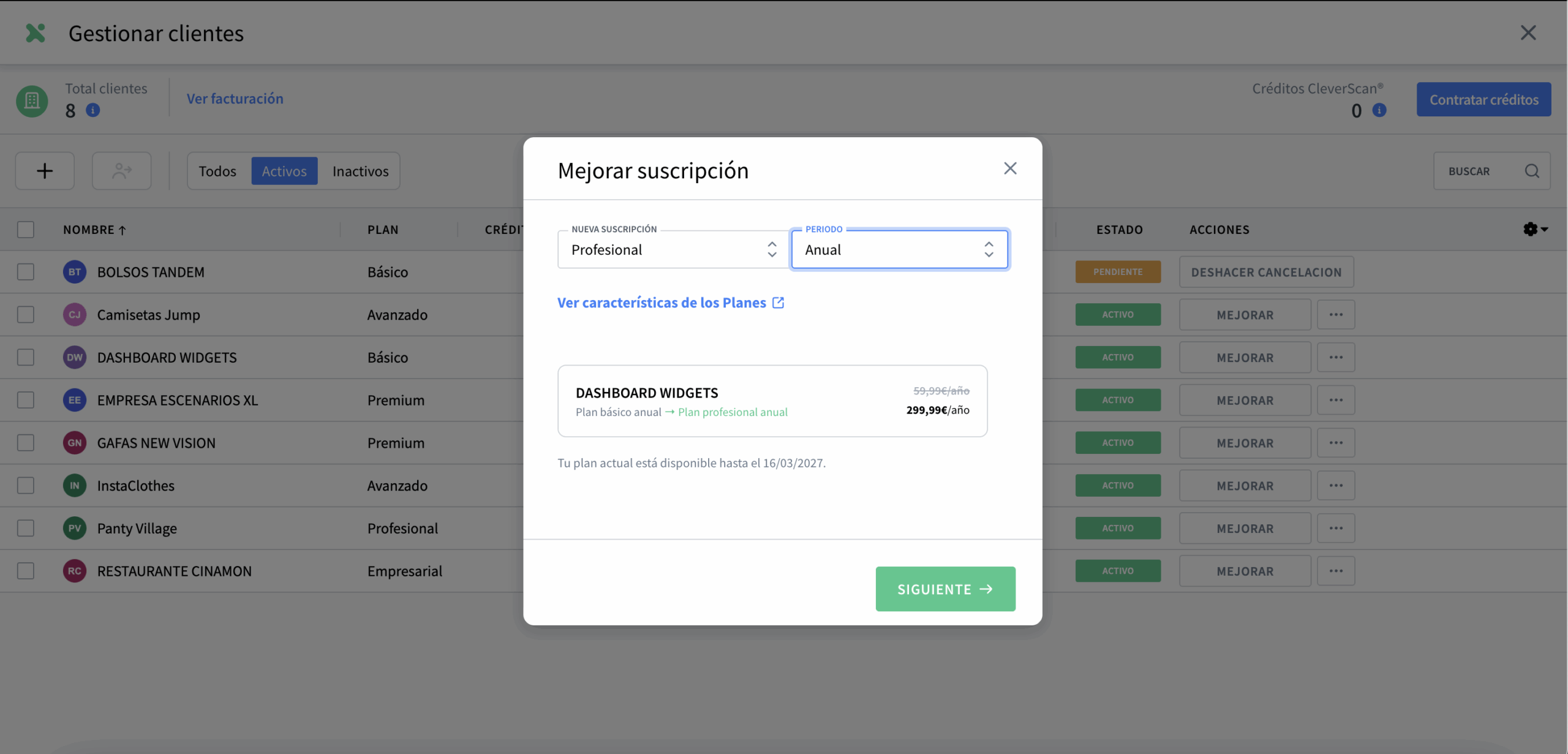1568x754 pixels.
Task: Click the SIGUIENTE button
Action: (945, 589)
